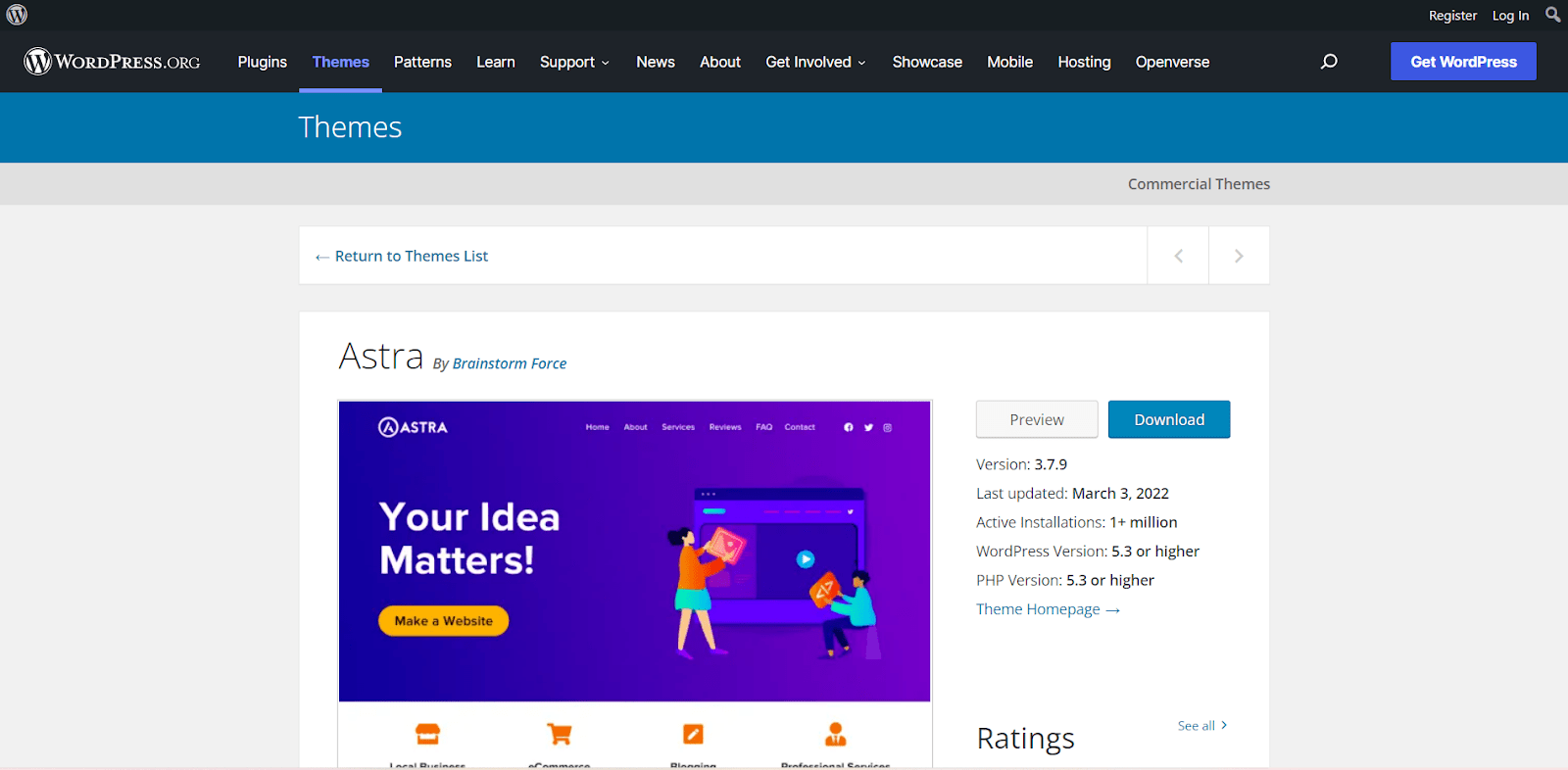Click the Astra logo in theme preview

[413, 427]
